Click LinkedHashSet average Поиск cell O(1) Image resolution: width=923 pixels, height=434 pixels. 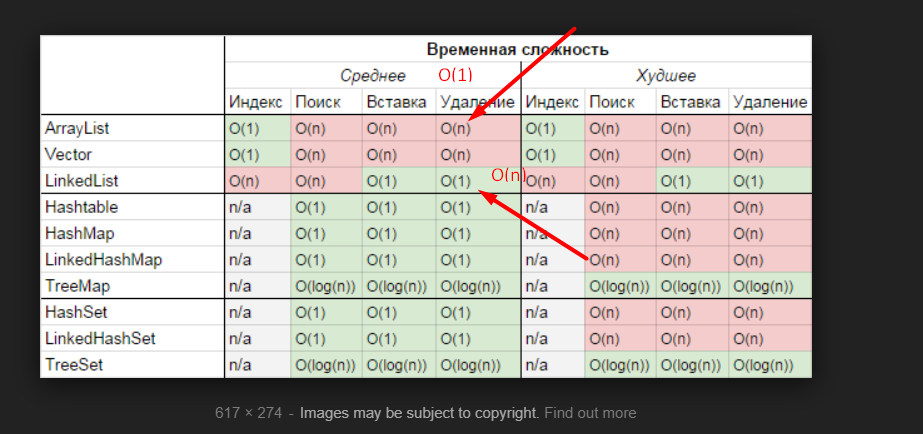click(x=326, y=339)
